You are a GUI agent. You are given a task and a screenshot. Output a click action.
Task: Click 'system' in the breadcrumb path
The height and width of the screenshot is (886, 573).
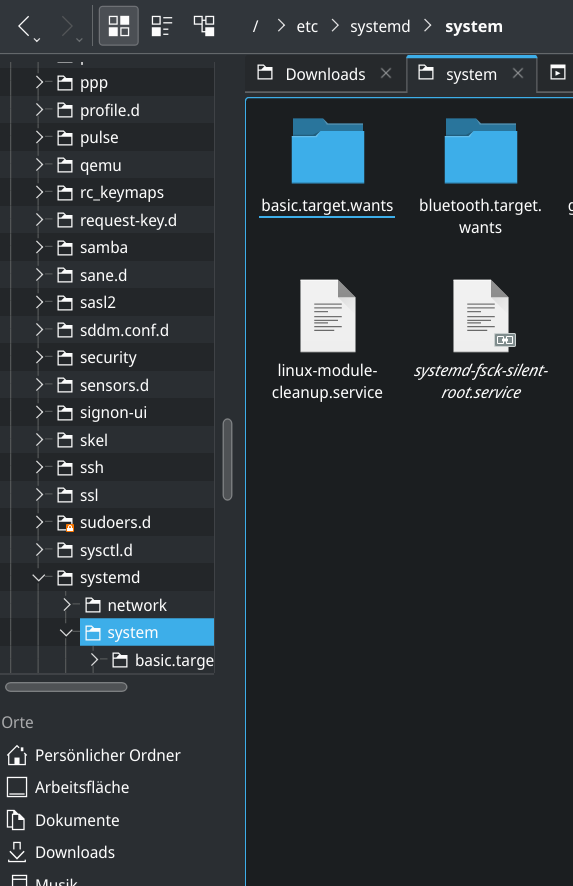(474, 27)
